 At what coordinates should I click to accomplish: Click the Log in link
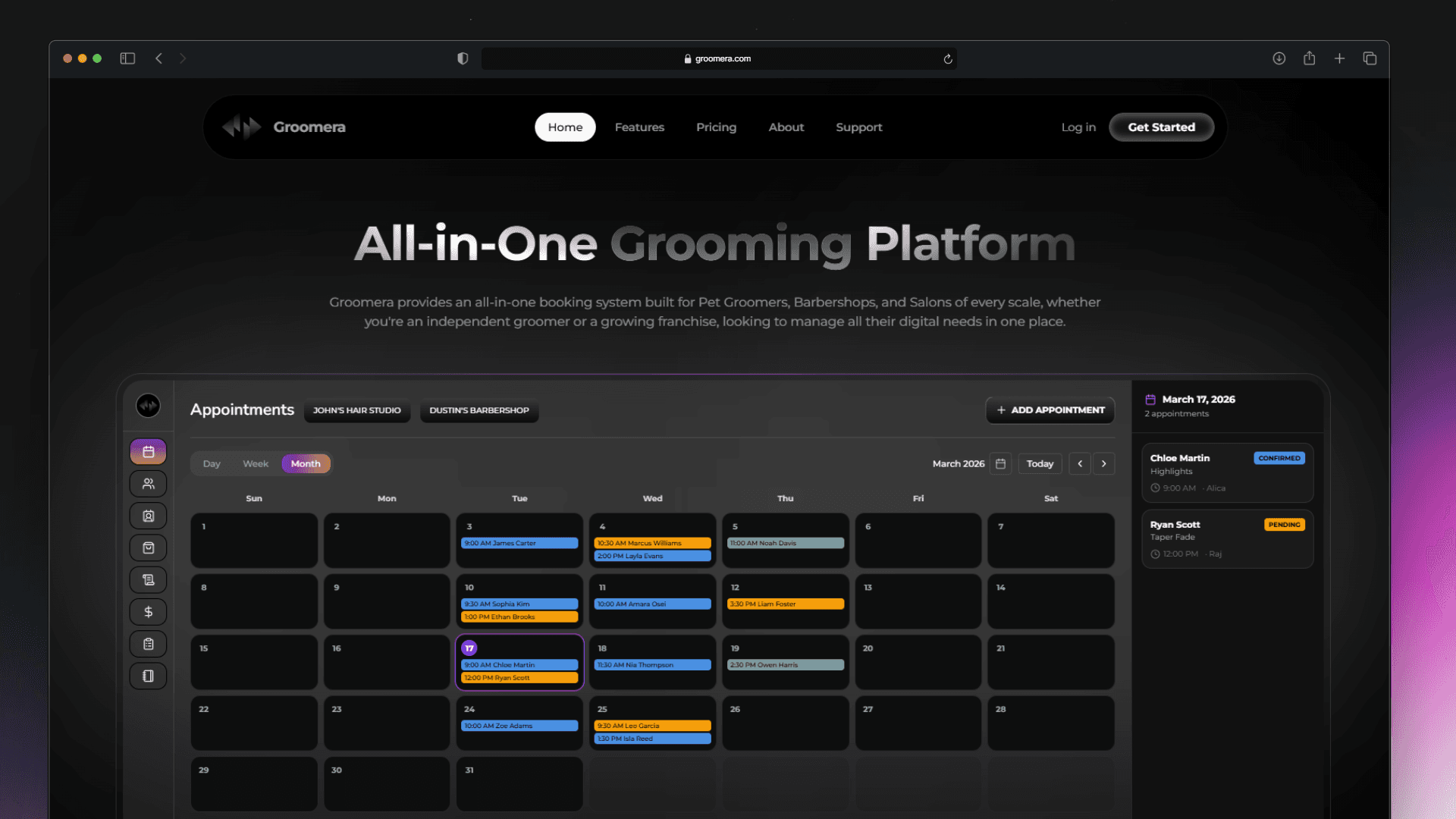pos(1078,127)
